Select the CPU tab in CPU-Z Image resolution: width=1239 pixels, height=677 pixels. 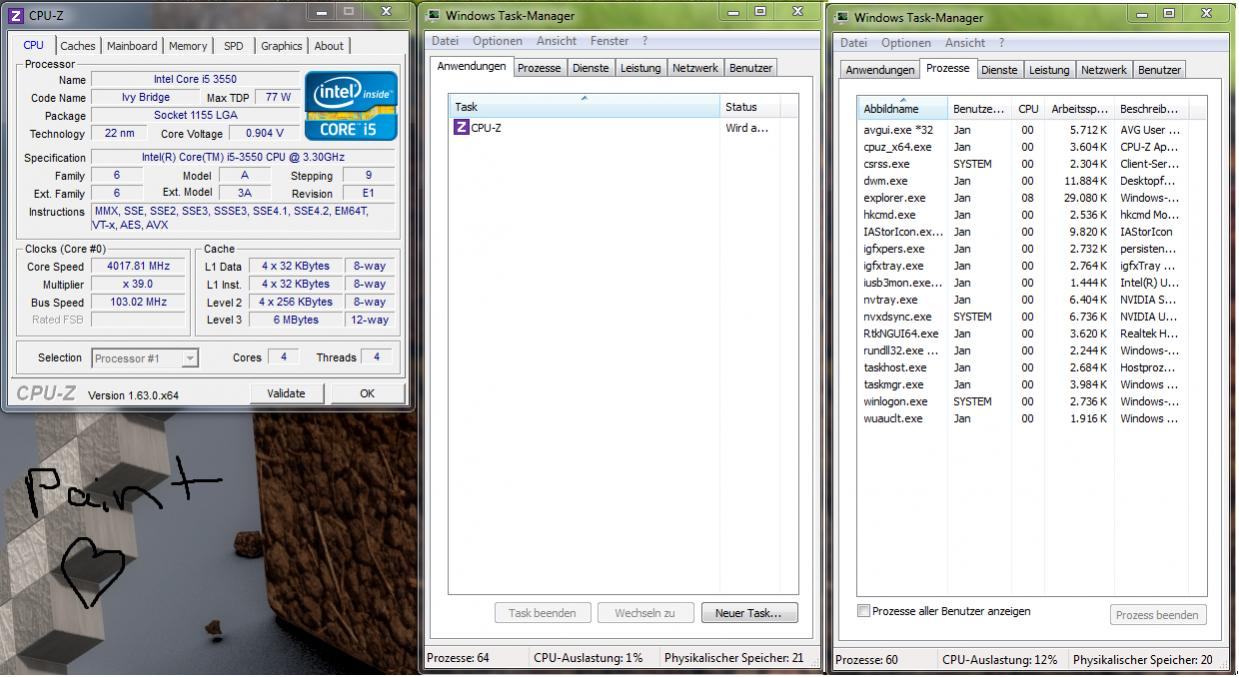point(34,45)
